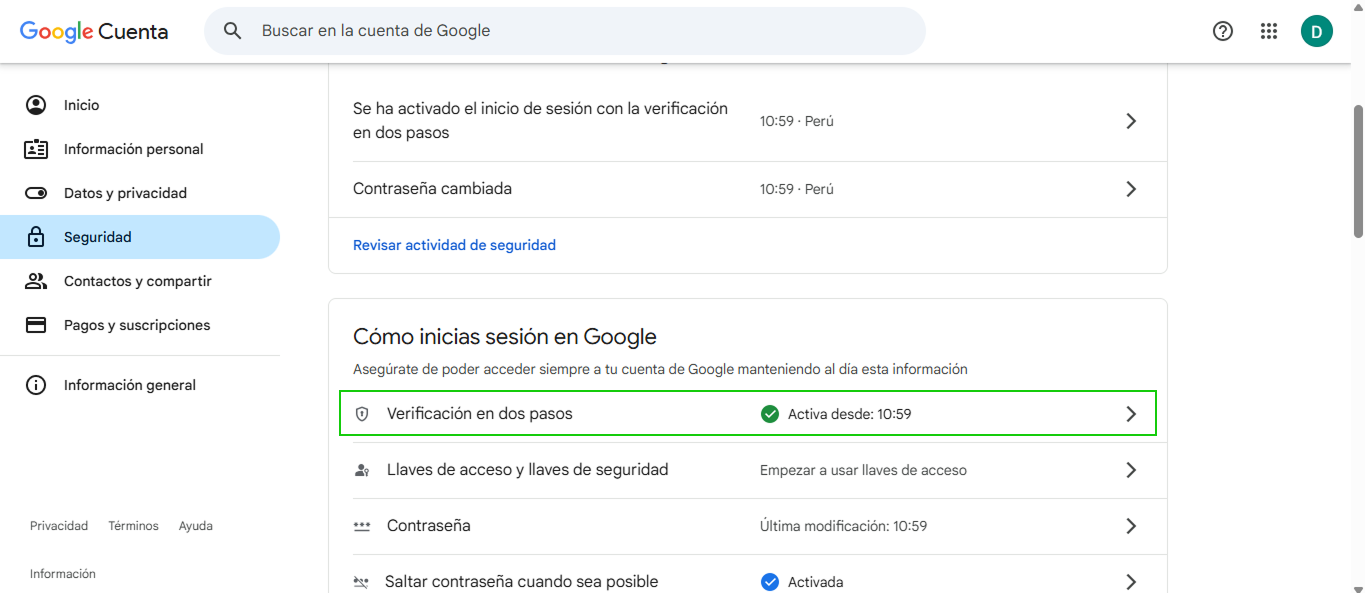The width and height of the screenshot is (1365, 593).
Task: Select the Inicio home icon in sidebar
Action: [37, 104]
